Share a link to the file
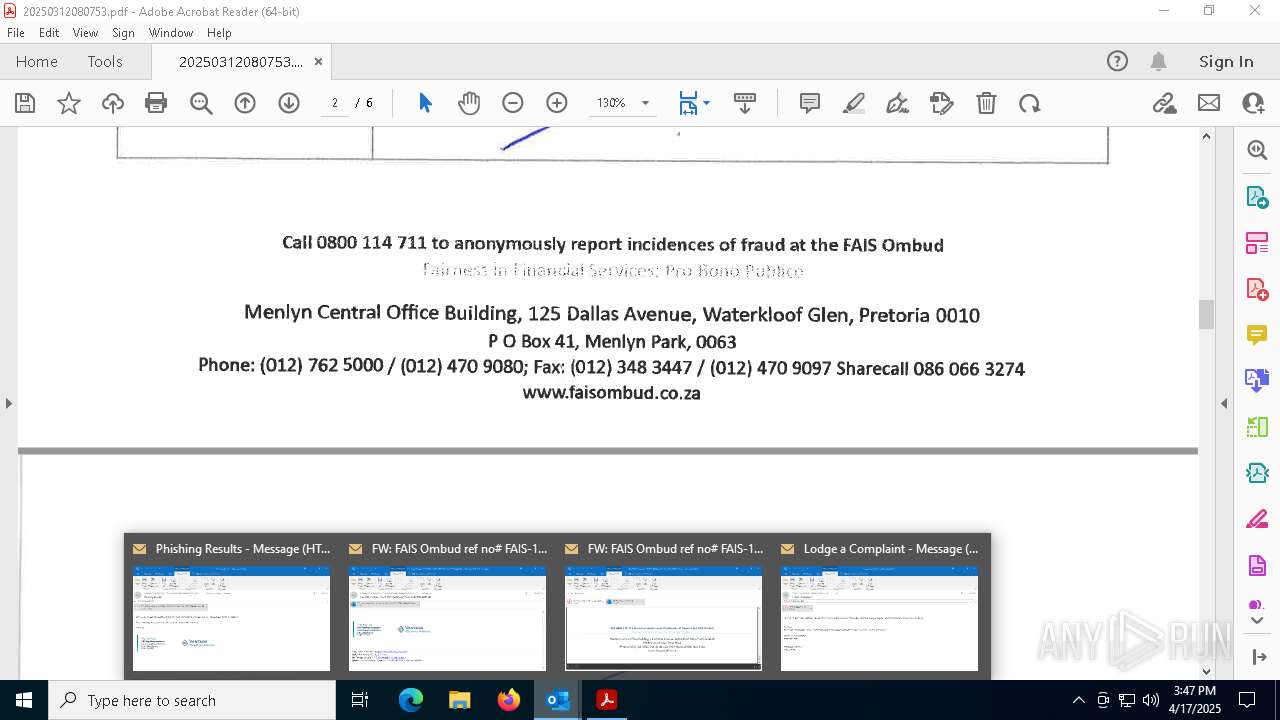The image size is (1280, 720). [x=1165, y=103]
